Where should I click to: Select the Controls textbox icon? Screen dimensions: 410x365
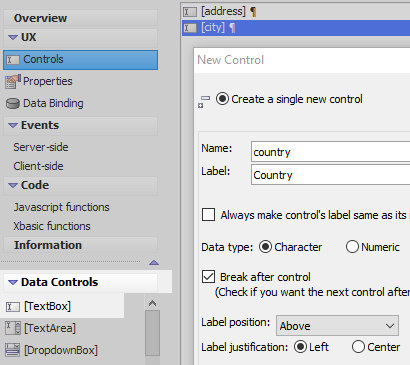coord(13,60)
